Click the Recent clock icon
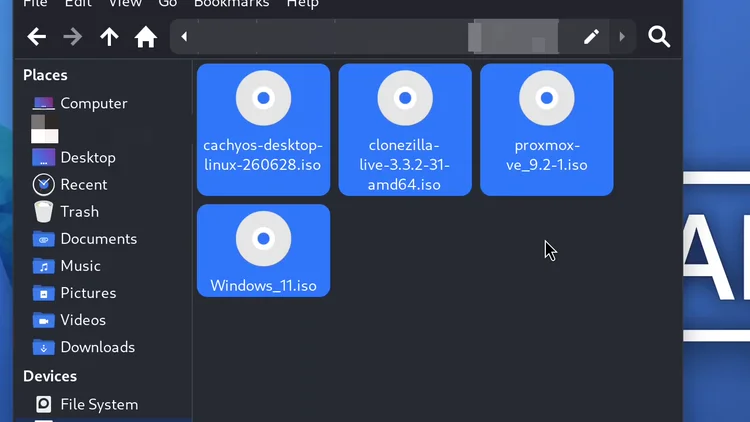 coord(44,185)
